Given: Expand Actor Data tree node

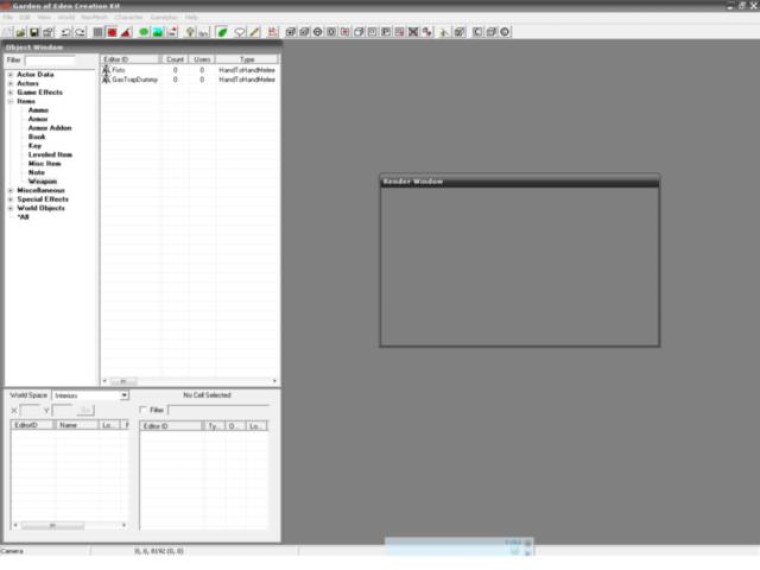Looking at the screenshot, I should coord(11,75).
